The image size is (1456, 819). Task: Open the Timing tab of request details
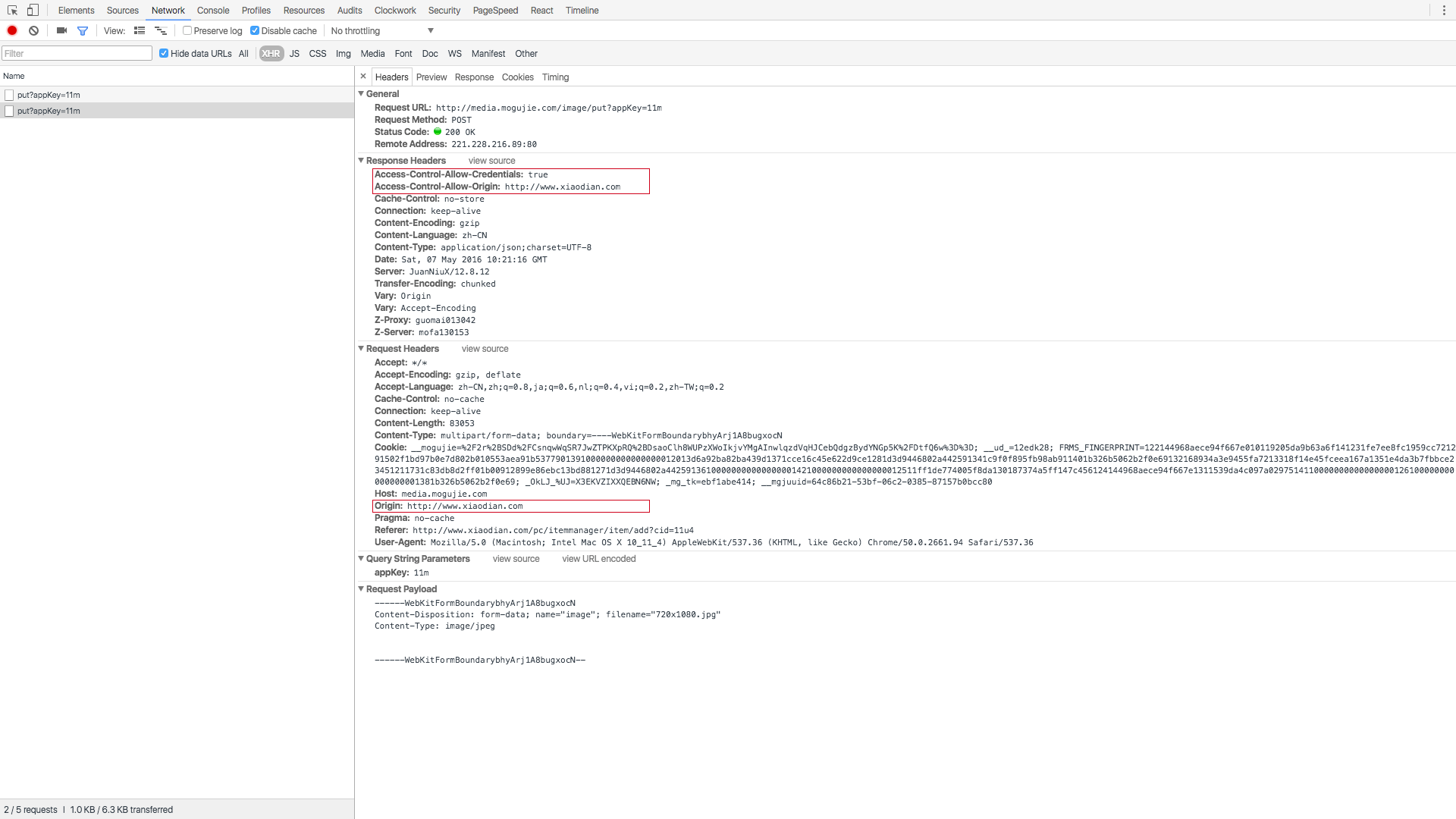point(555,77)
